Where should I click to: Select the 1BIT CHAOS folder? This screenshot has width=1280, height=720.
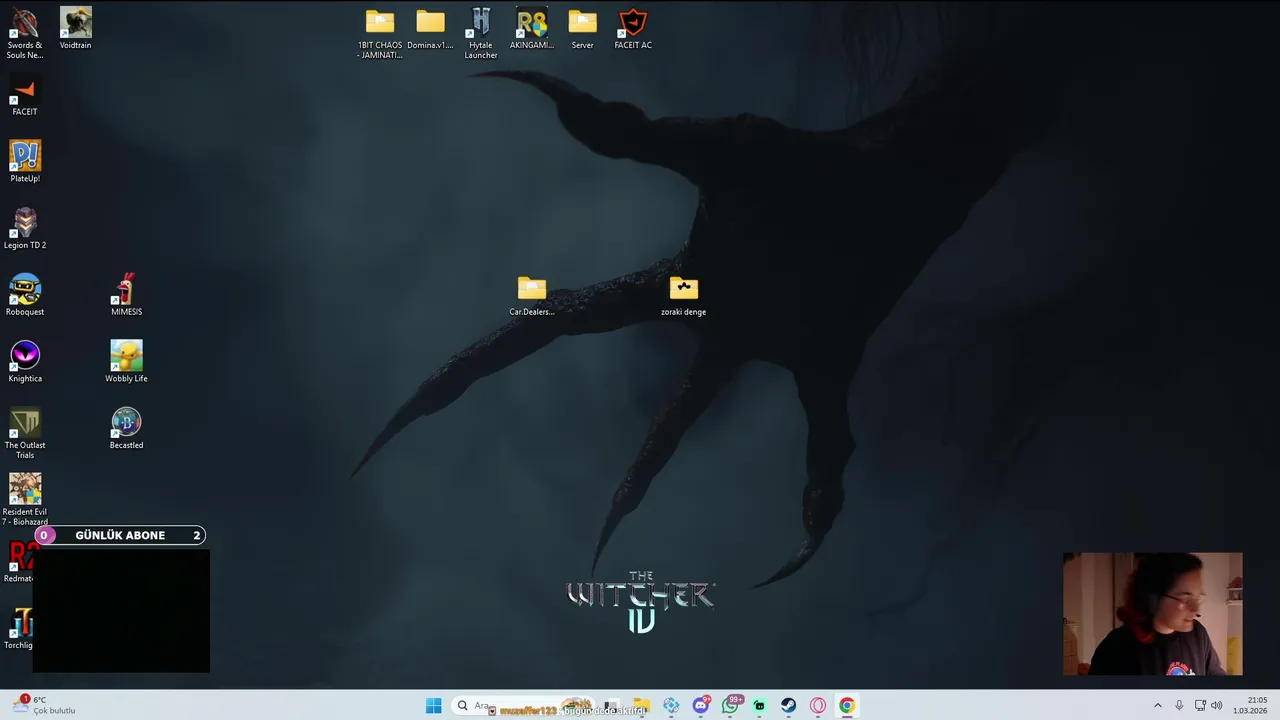[x=380, y=34]
